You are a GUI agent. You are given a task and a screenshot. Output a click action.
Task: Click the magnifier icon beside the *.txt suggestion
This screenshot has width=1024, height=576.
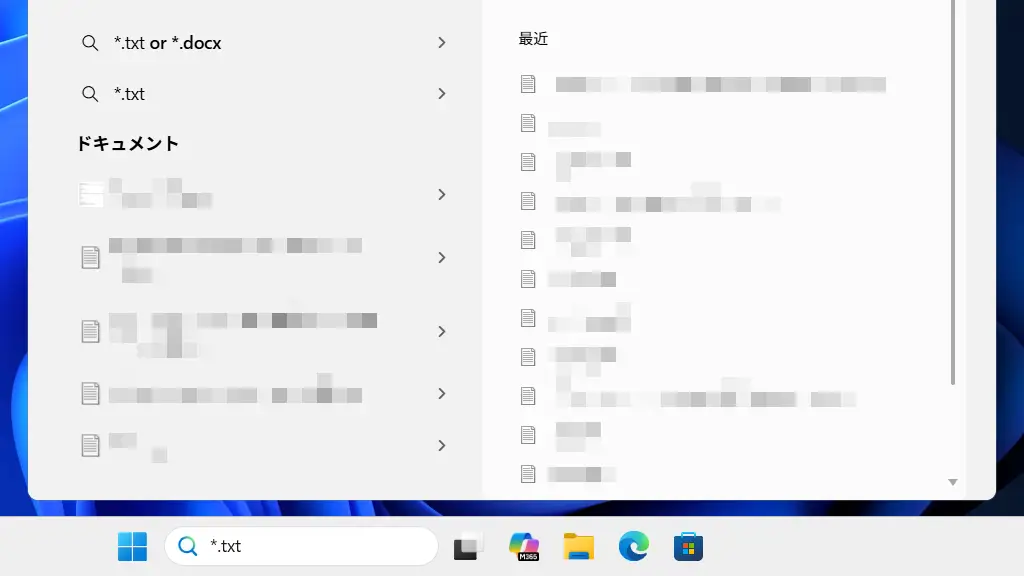pos(90,93)
